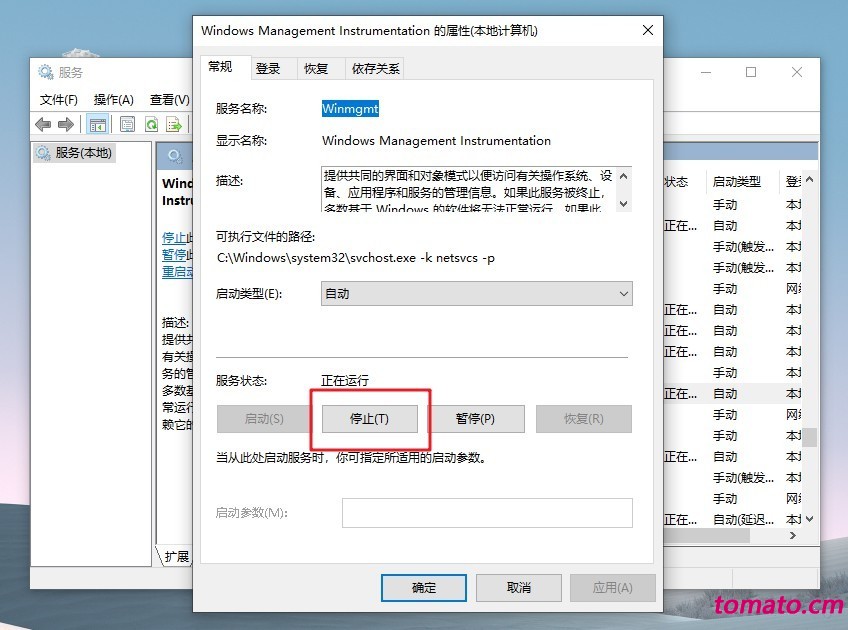This screenshot has width=848, height=630.
Task: Select the 扩展 tab in Services window
Action: [176, 556]
